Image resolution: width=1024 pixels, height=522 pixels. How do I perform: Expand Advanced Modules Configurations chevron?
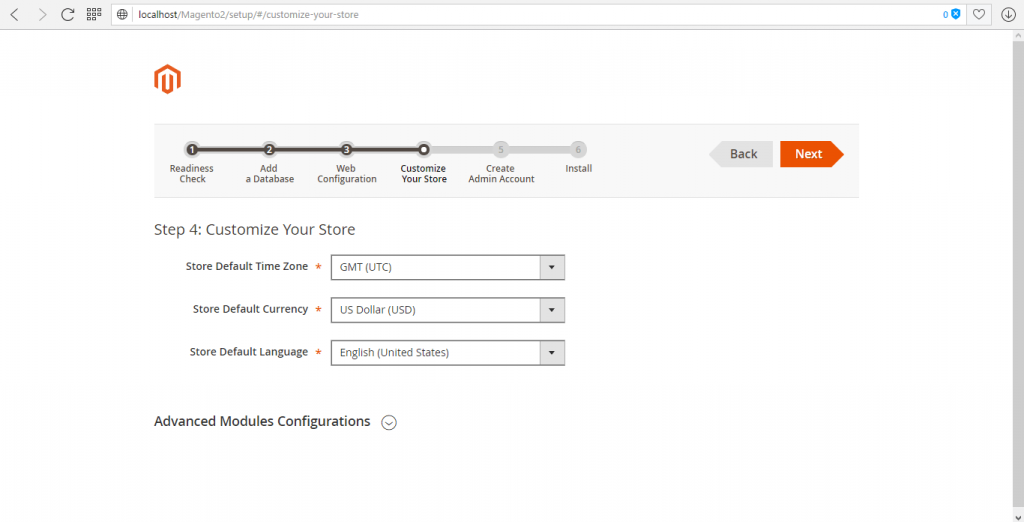click(x=389, y=423)
